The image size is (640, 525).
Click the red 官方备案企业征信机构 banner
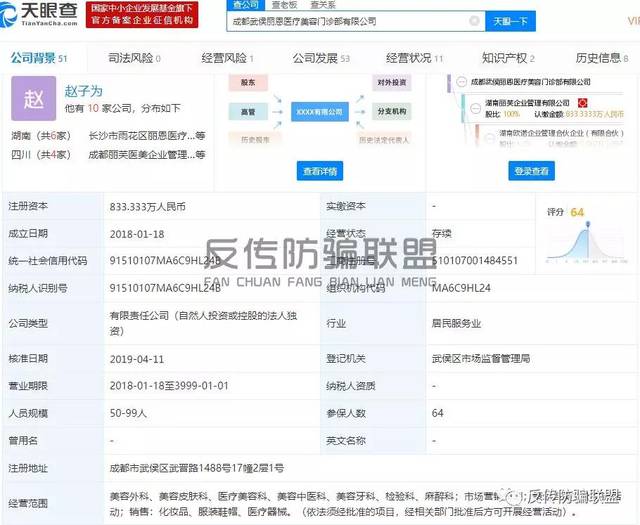142,15
